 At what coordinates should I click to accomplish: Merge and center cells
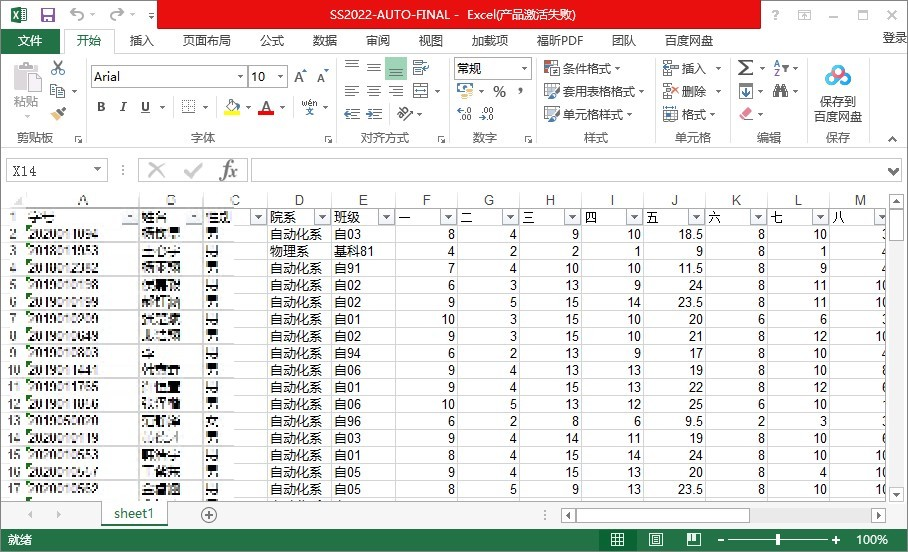(420, 91)
